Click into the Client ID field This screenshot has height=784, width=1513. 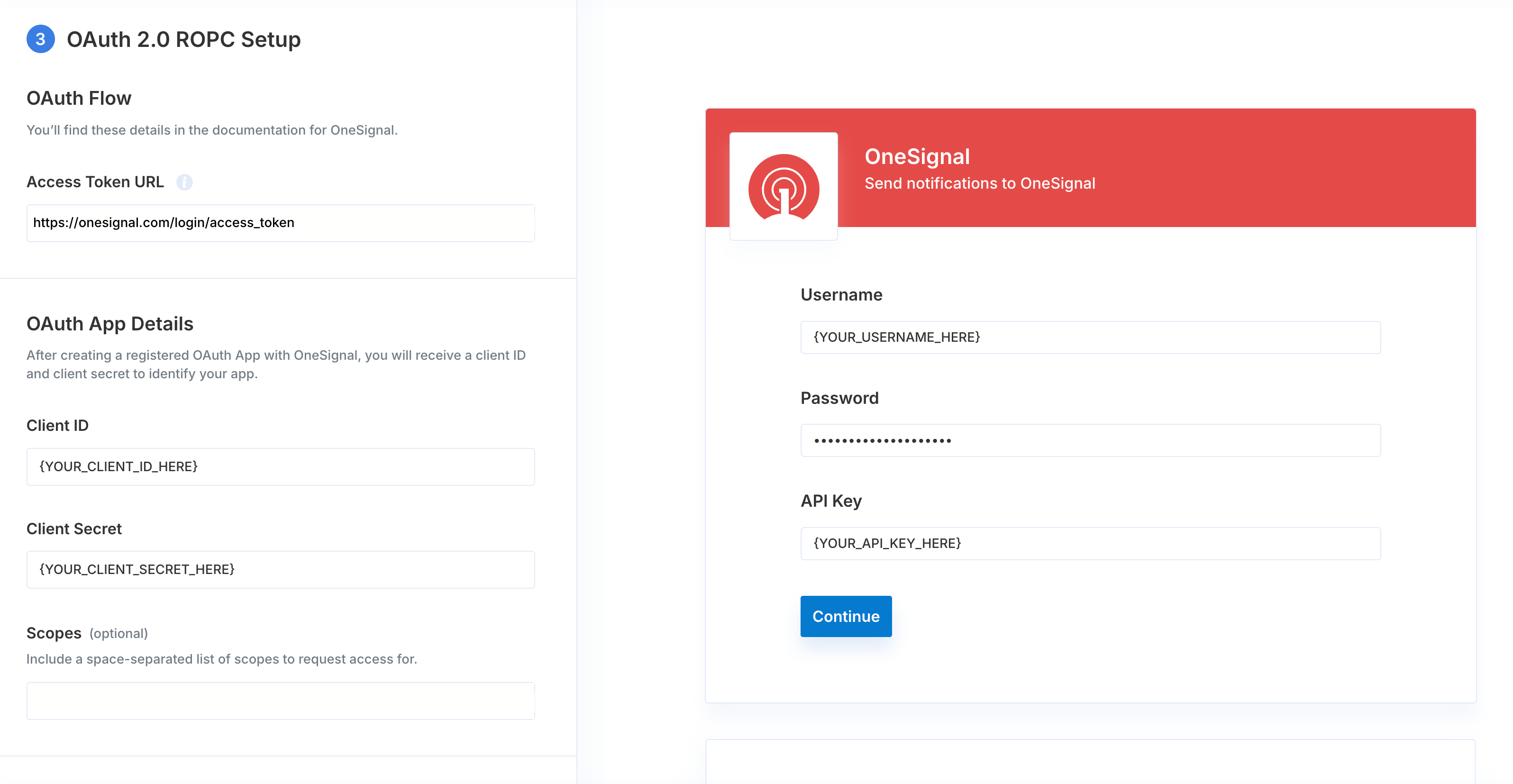(281, 467)
